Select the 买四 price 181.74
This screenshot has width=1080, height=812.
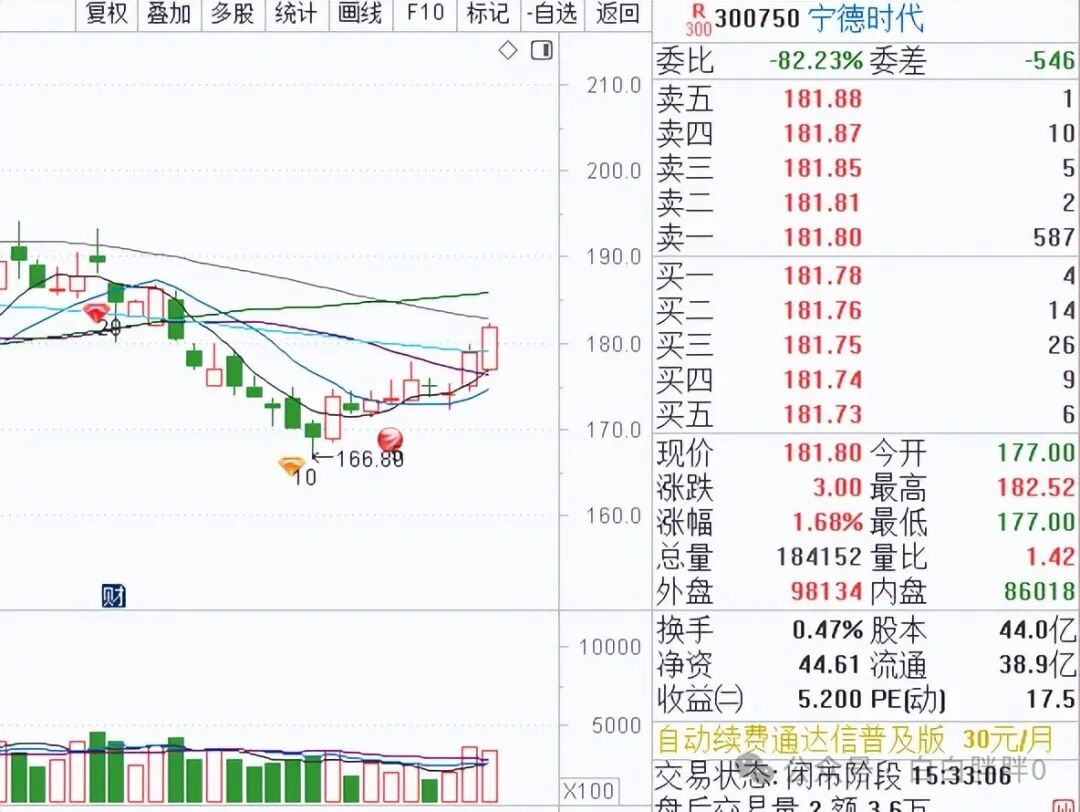(823, 380)
